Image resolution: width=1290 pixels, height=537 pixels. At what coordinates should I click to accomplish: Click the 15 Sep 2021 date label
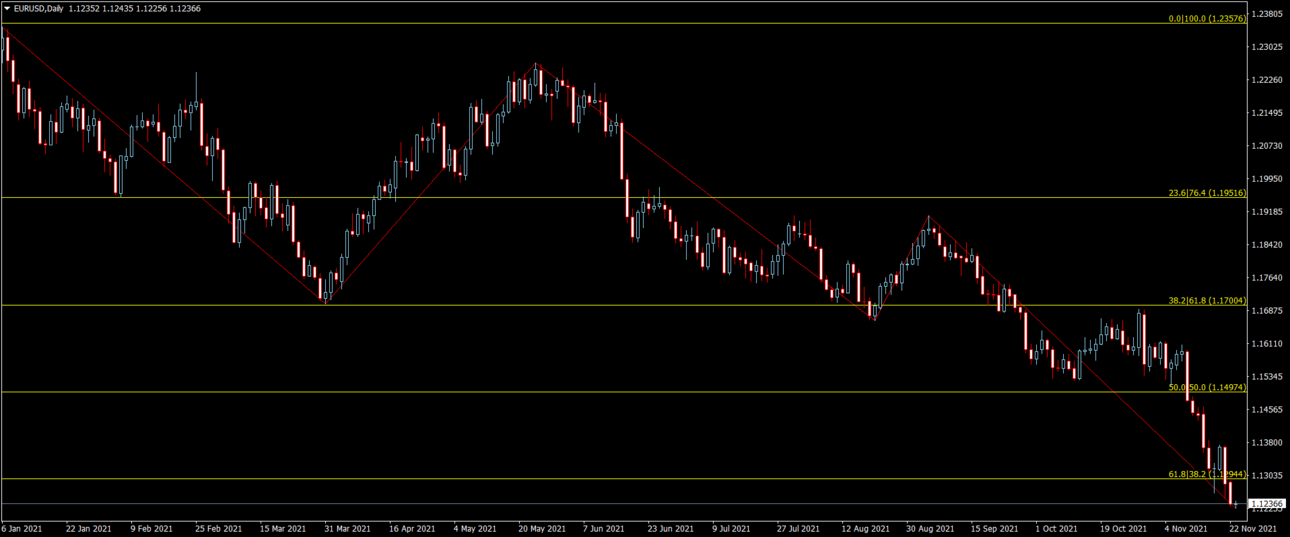pyautogui.click(x=994, y=528)
